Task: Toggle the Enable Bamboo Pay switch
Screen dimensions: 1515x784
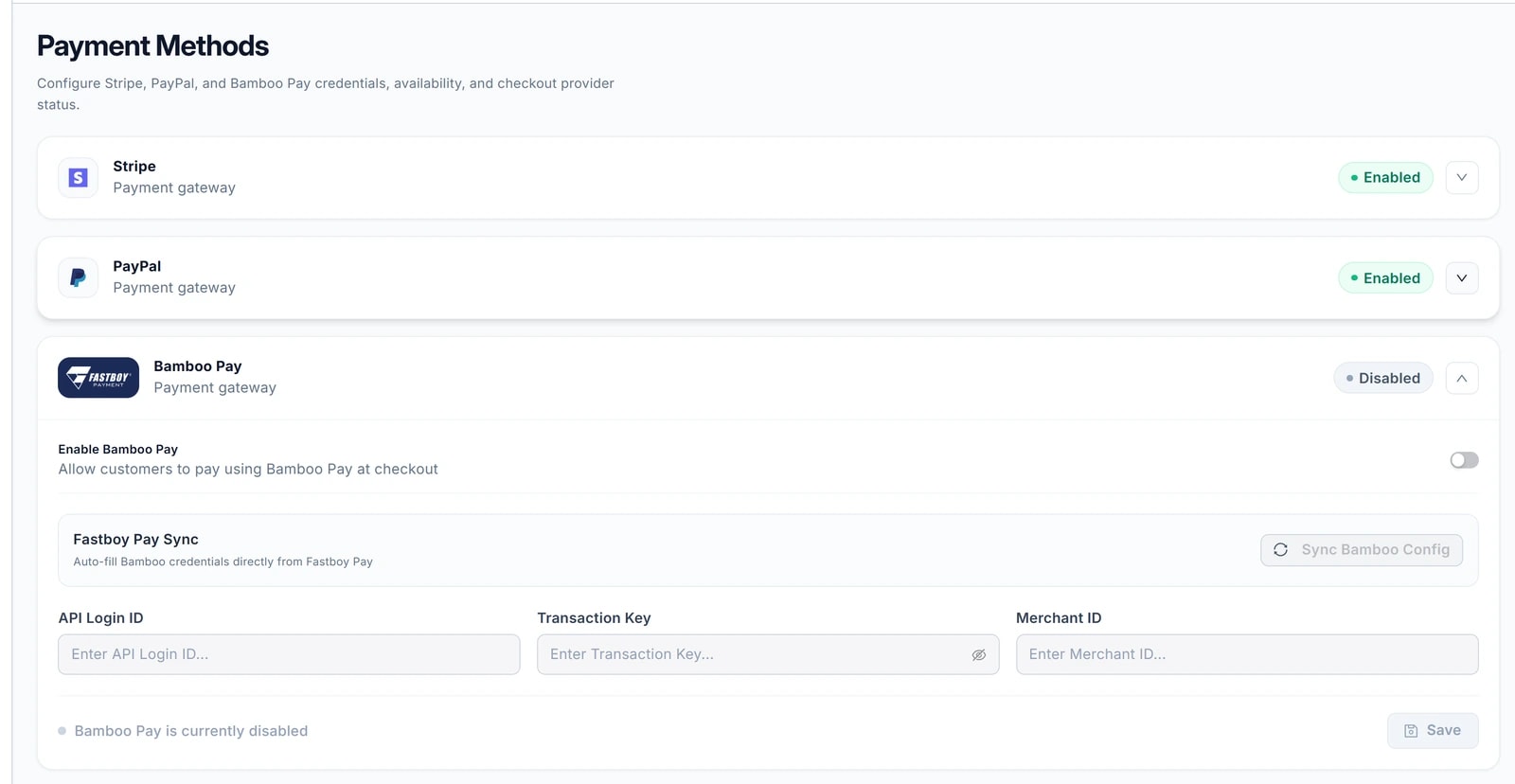Action: click(x=1464, y=460)
